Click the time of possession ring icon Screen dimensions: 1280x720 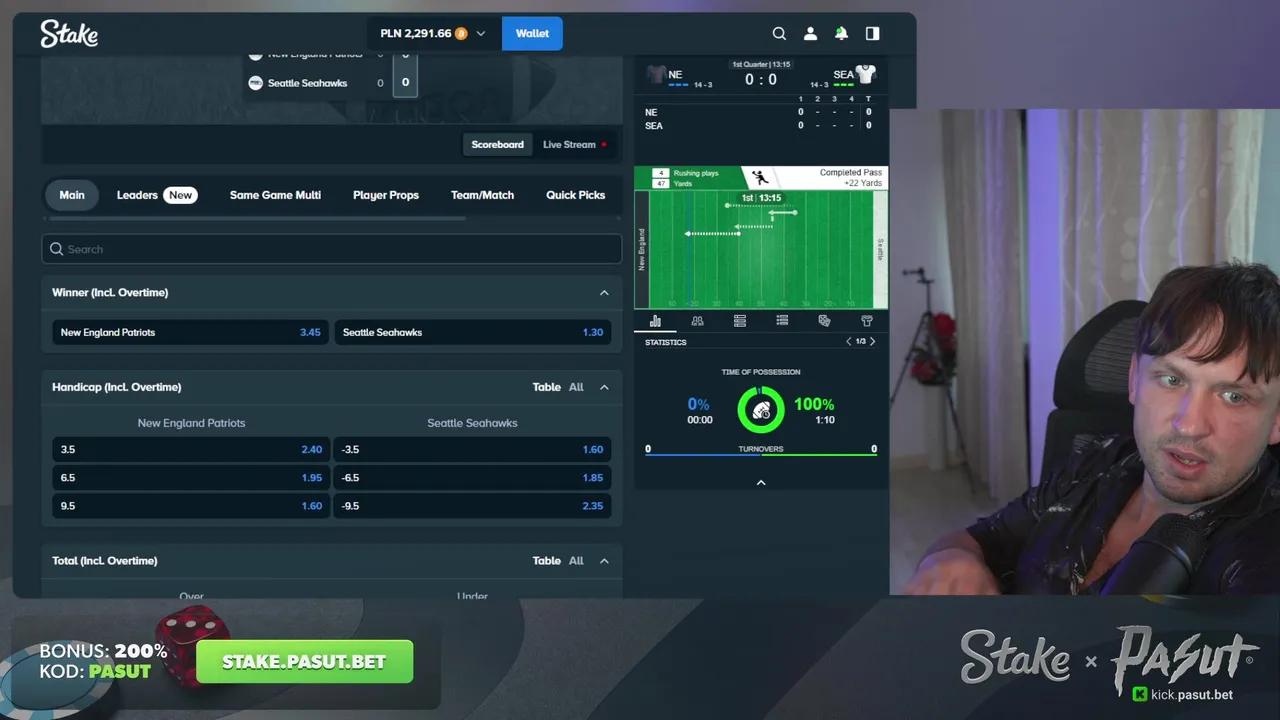click(761, 410)
